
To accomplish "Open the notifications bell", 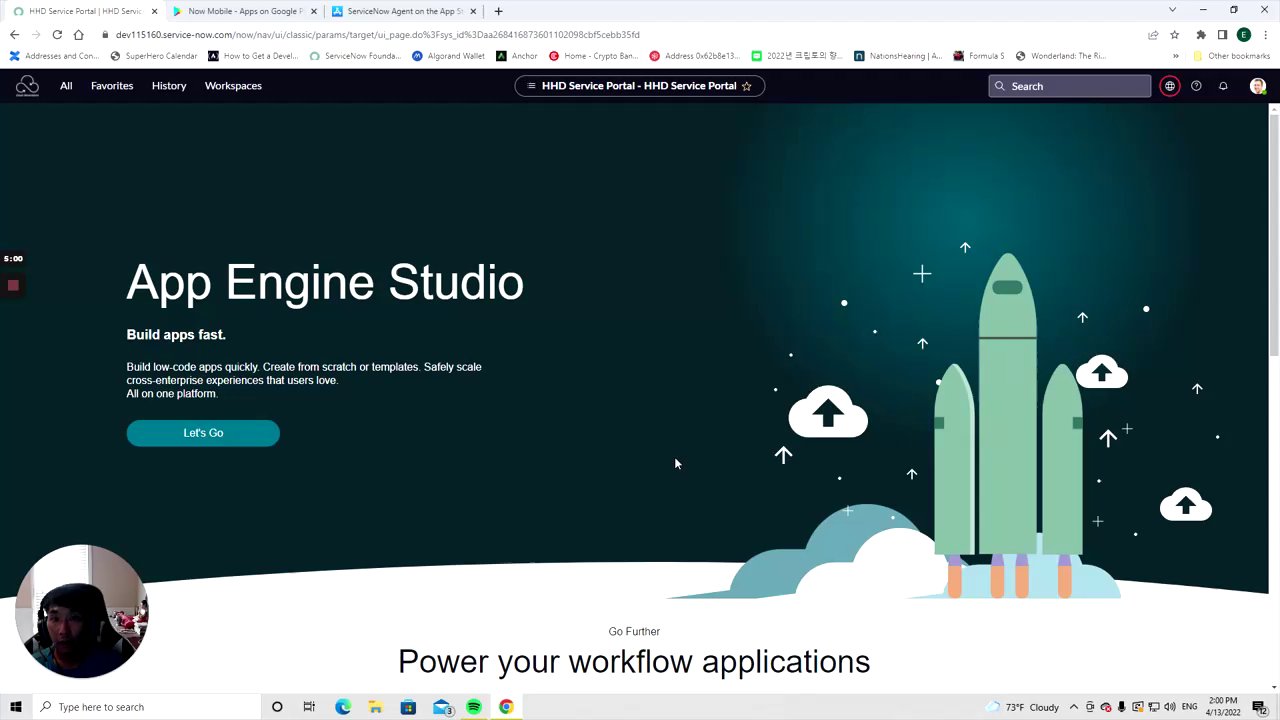I will pos(1223,86).
